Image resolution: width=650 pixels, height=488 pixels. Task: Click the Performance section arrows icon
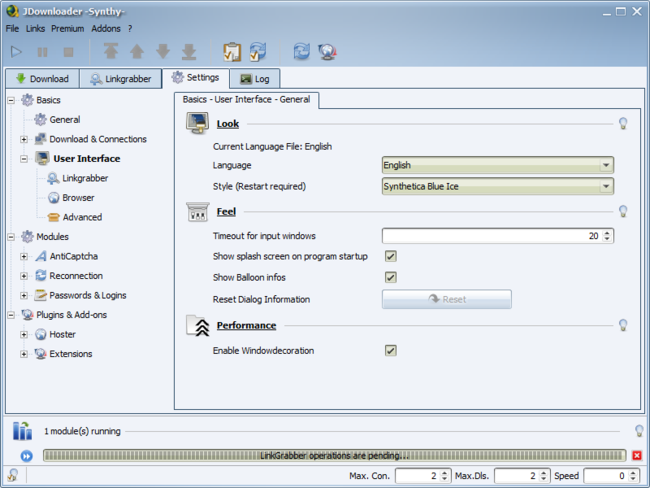pyautogui.click(x=198, y=325)
